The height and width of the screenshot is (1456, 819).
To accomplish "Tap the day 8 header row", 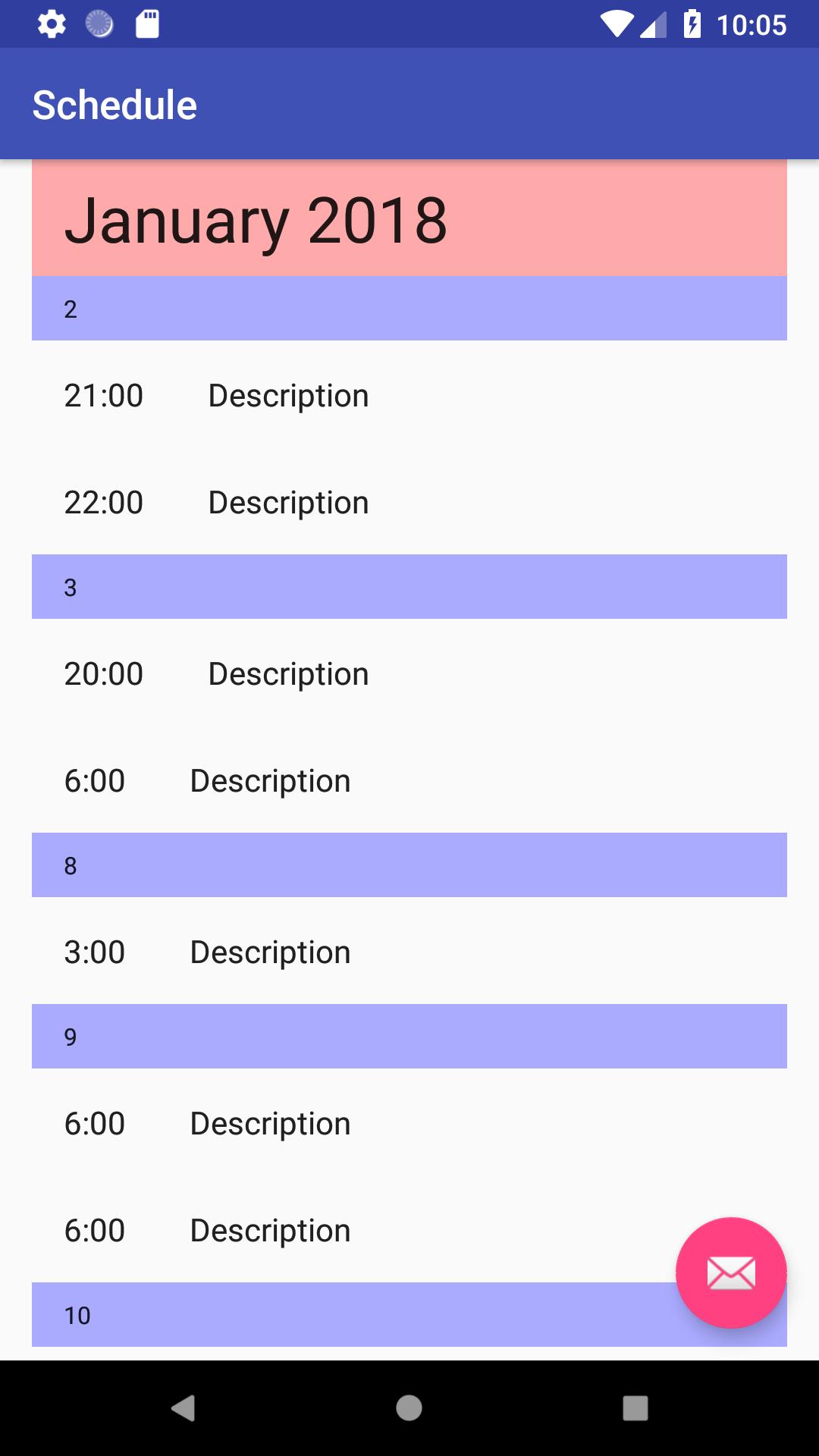I will [409, 865].
